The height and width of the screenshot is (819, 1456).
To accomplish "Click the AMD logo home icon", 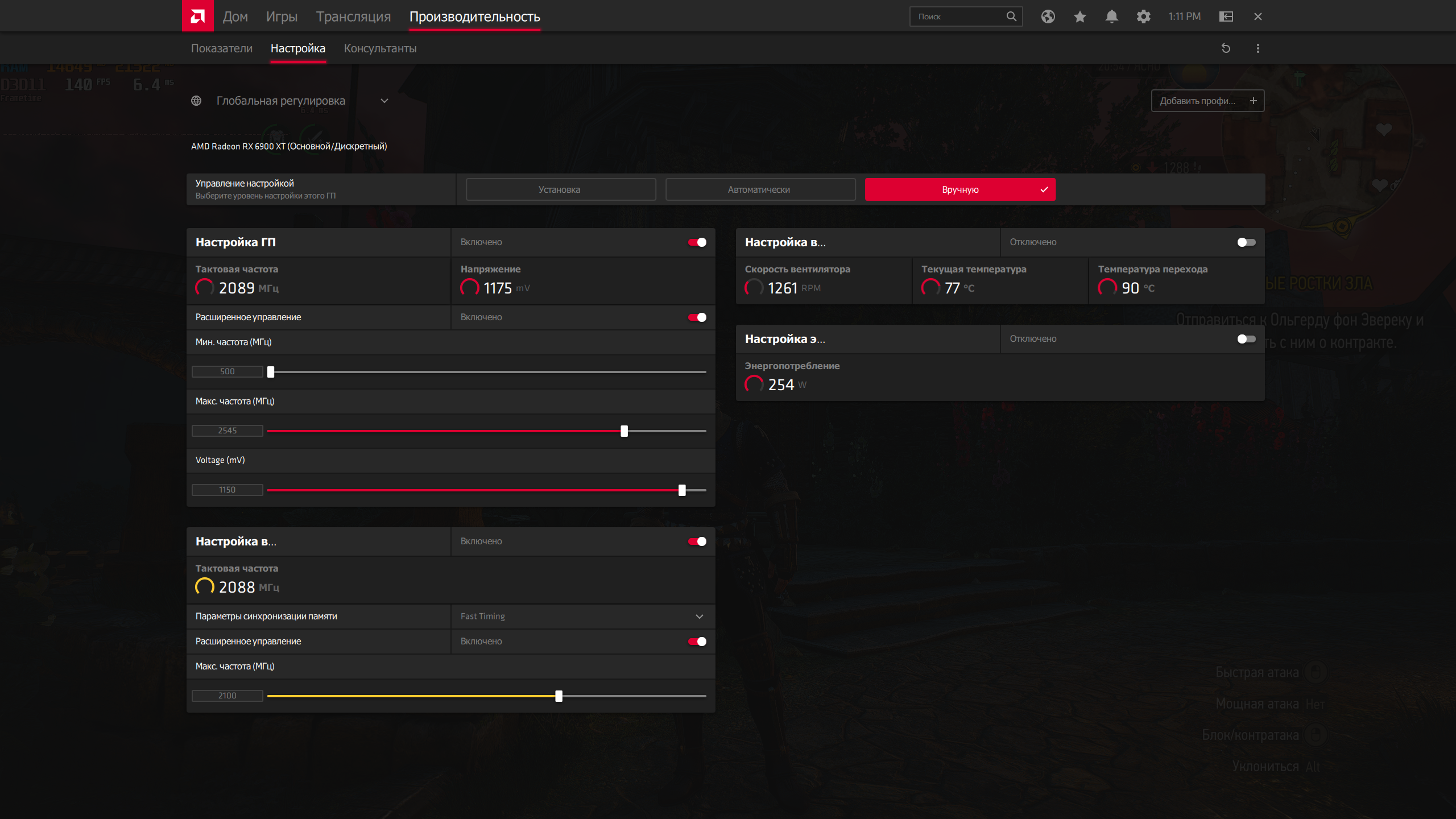I will pos(197,16).
